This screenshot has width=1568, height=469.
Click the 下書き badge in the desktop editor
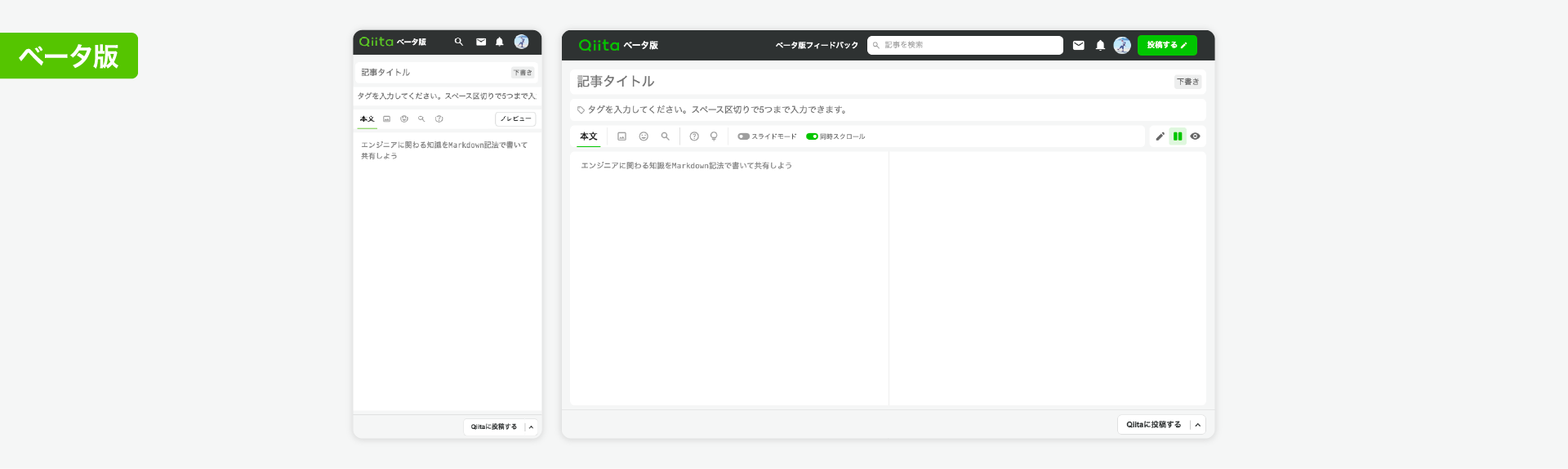point(1187,82)
